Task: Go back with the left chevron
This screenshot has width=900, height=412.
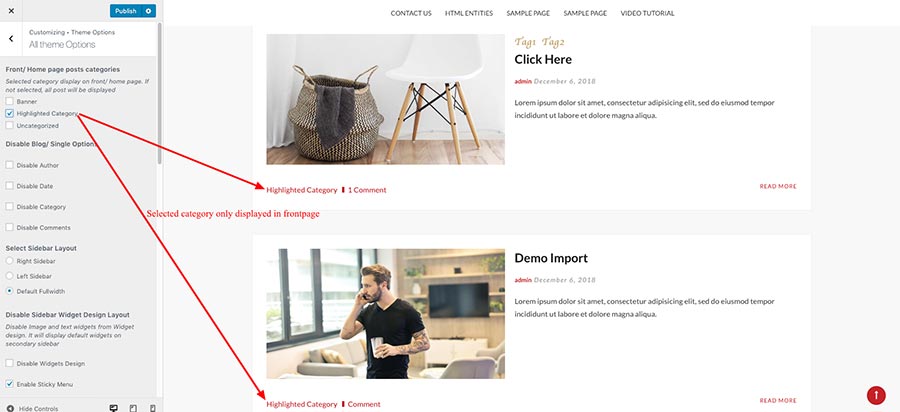Action: (x=11, y=39)
